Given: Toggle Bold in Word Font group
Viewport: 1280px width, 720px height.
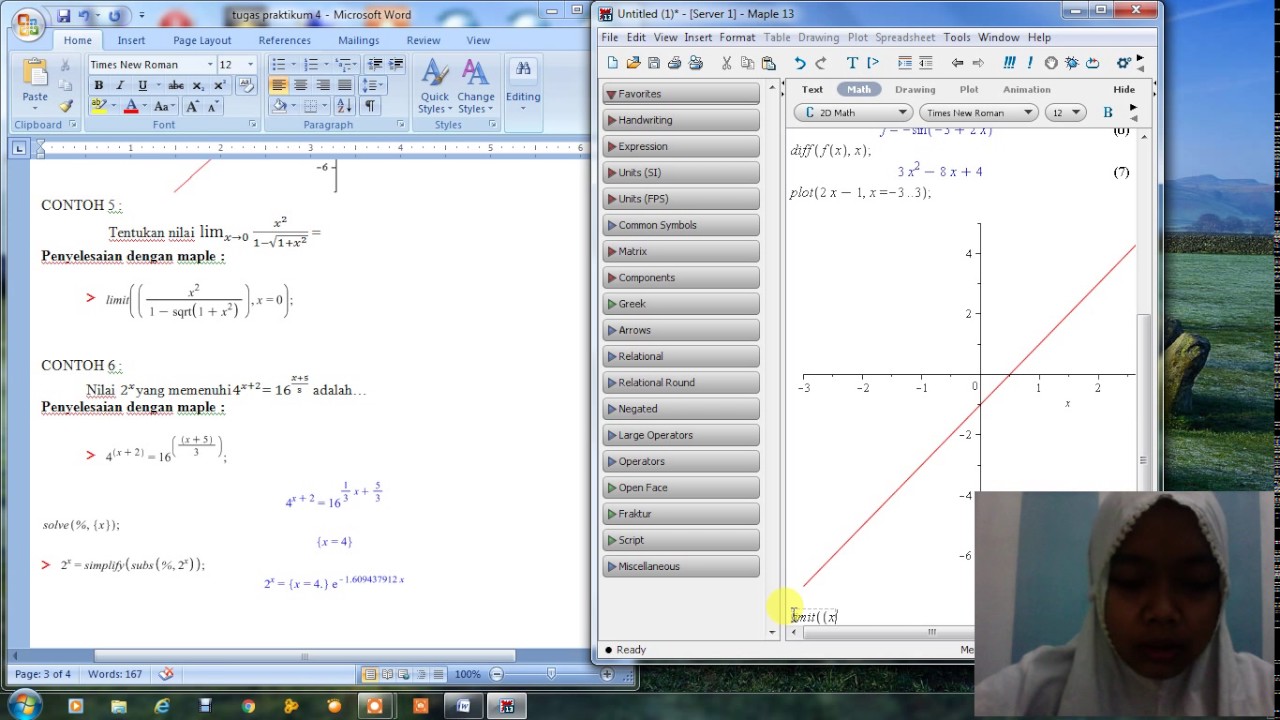Looking at the screenshot, I should [98, 86].
